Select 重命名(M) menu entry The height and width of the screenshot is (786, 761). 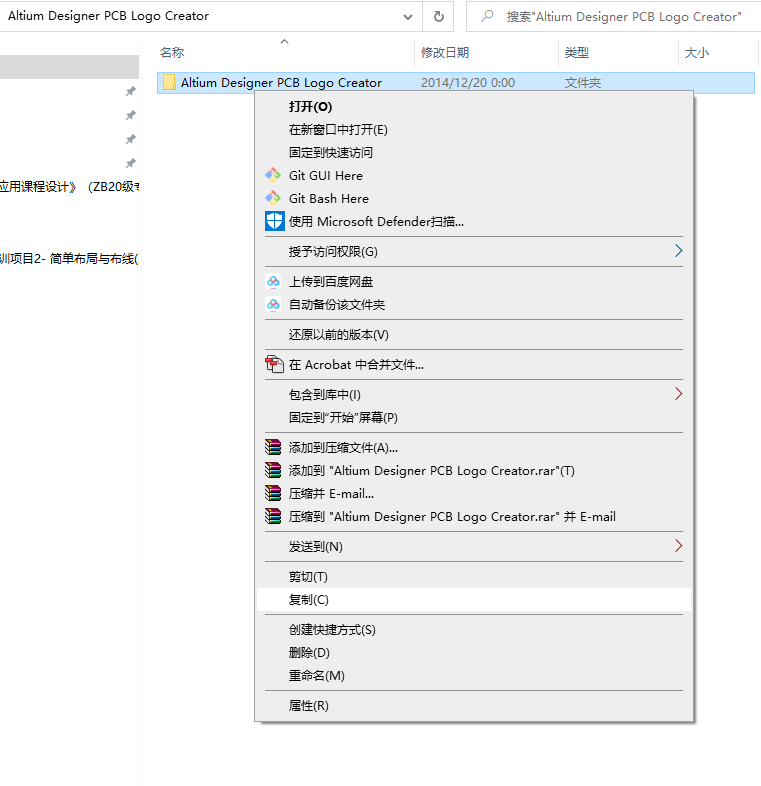(x=316, y=676)
